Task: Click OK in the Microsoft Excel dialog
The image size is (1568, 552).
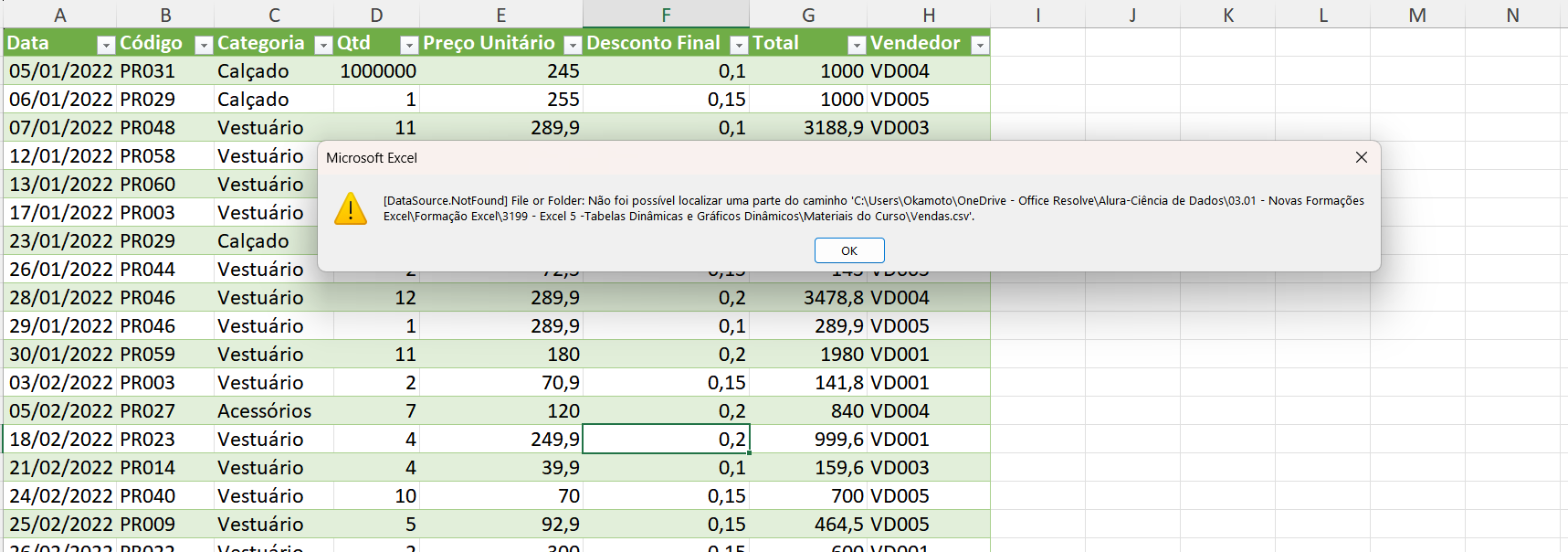Action: [849, 250]
